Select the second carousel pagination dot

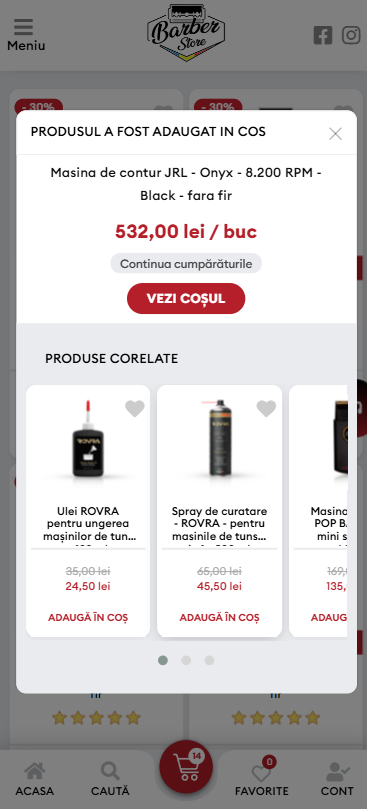pyautogui.click(x=186, y=660)
